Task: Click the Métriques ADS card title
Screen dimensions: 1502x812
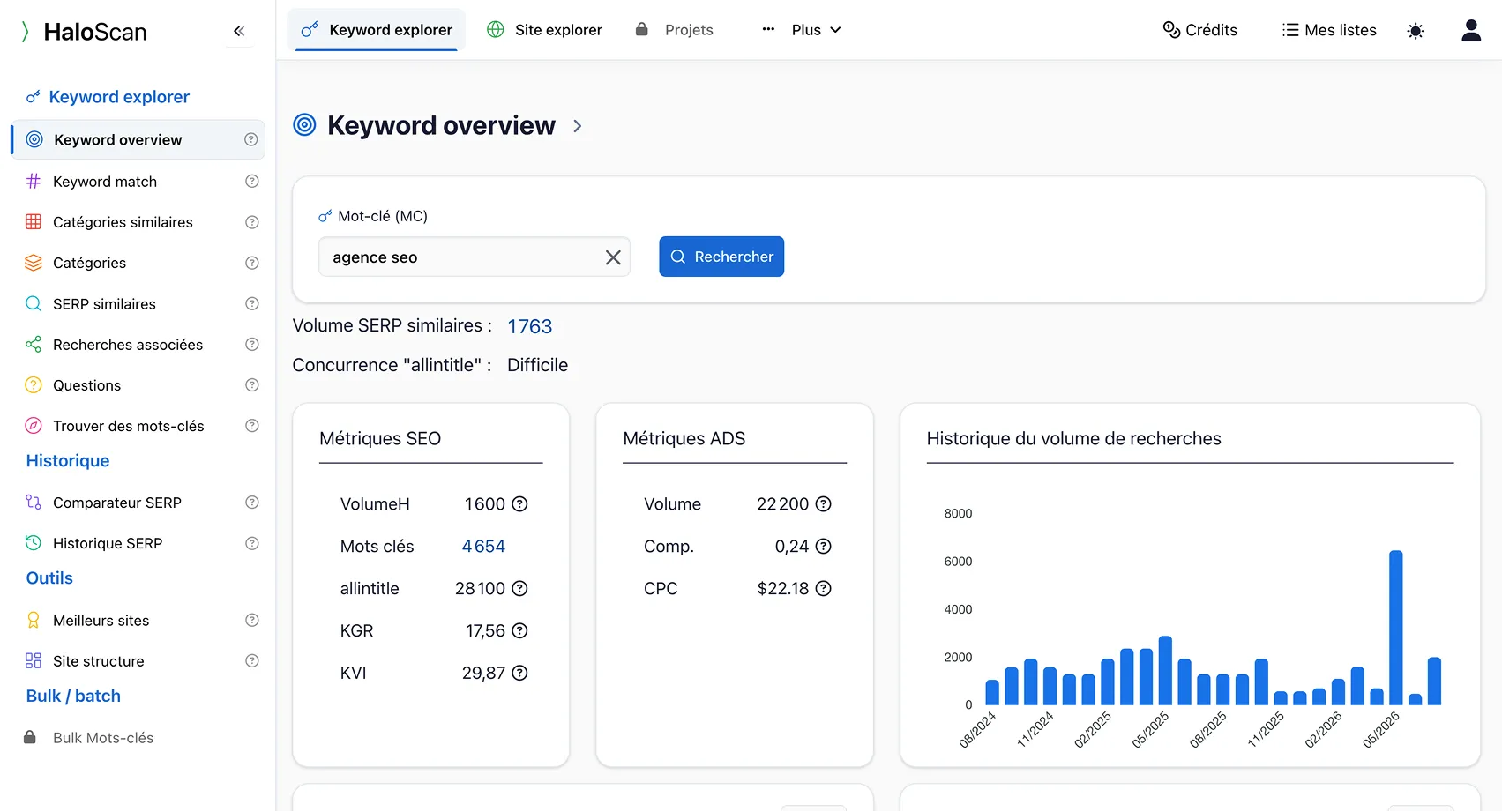Action: 684,439
